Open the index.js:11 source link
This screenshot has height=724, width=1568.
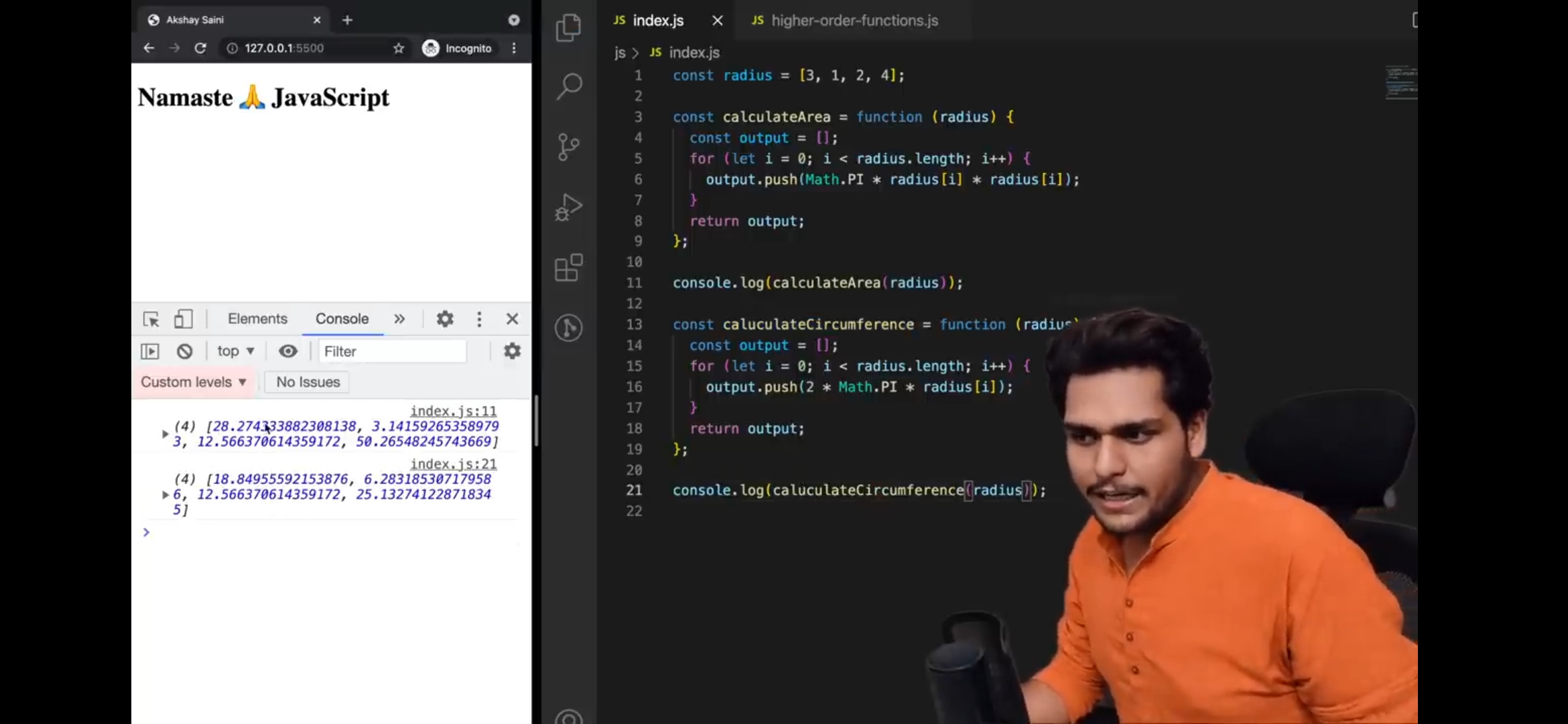tap(453, 411)
